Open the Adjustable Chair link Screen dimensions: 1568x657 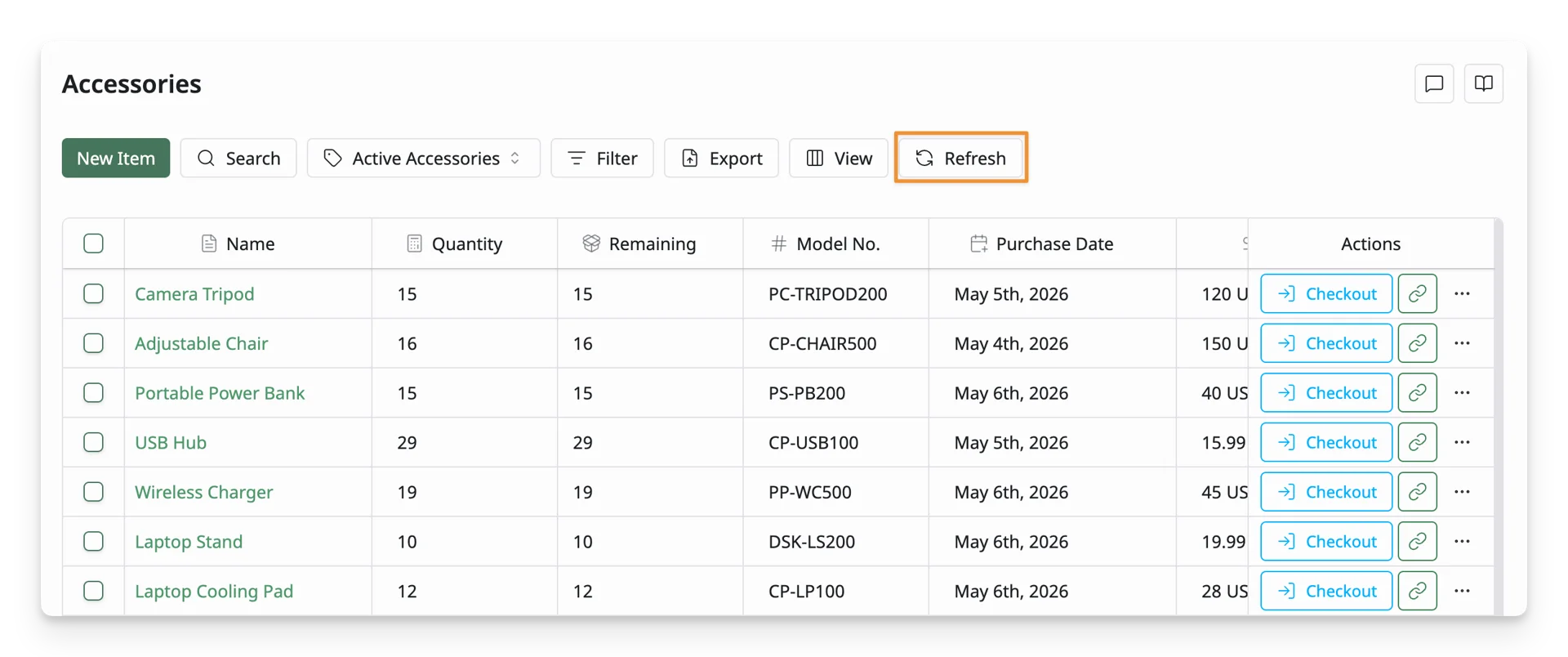point(201,343)
